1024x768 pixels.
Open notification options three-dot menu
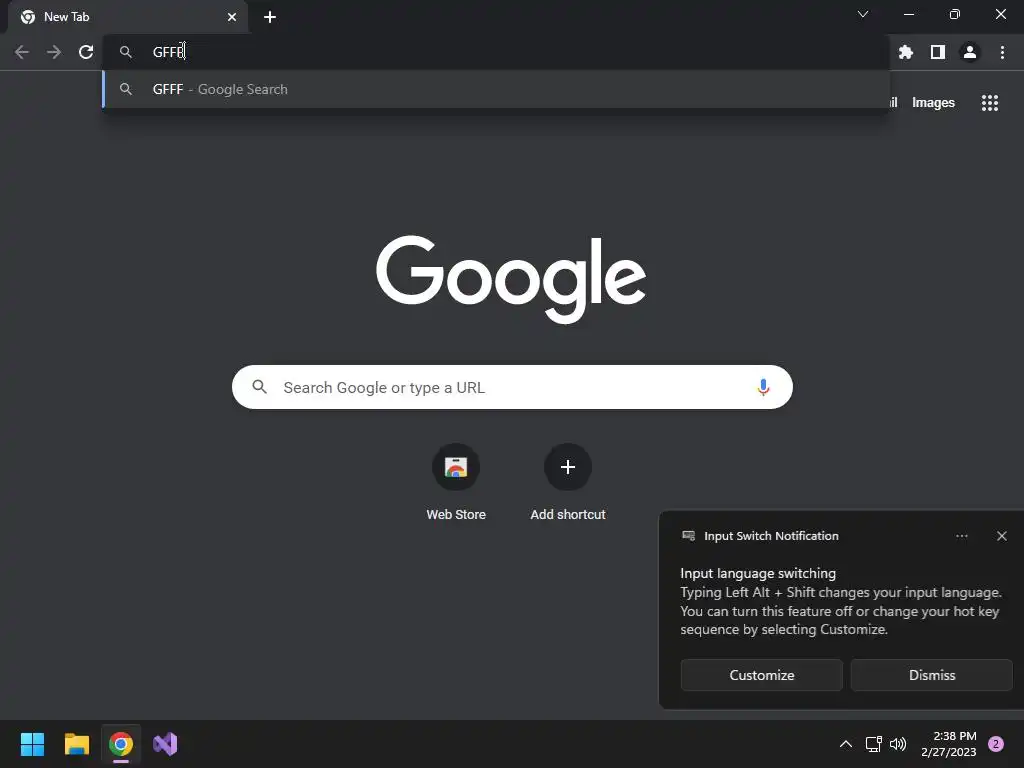[x=961, y=536]
